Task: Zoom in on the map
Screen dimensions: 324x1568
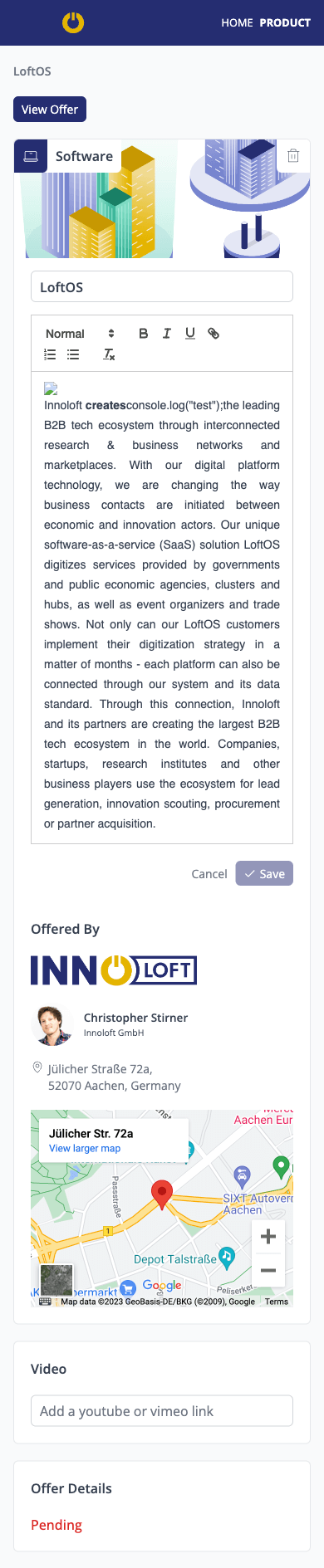Action: (268, 1237)
